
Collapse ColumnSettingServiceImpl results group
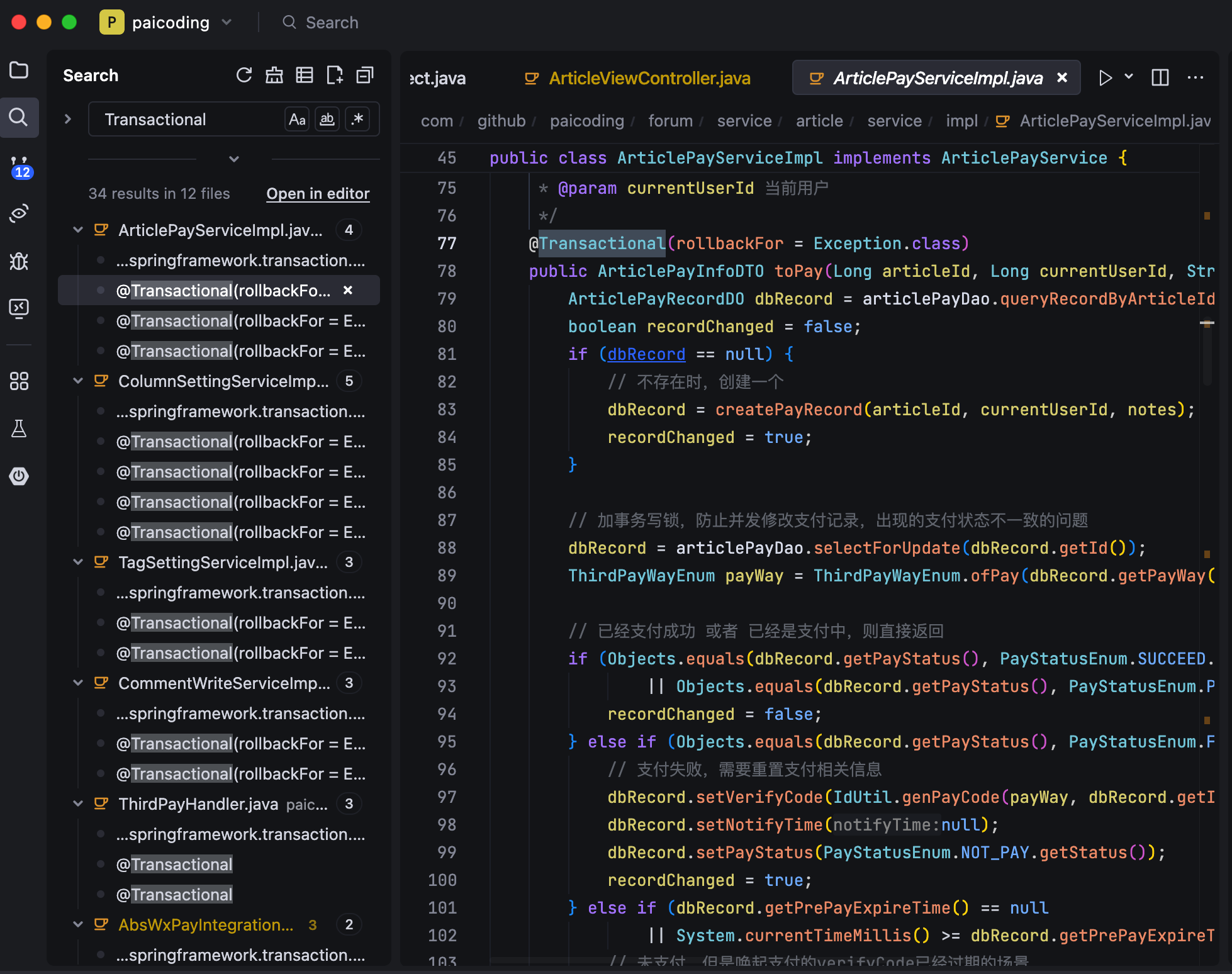pos(78,381)
